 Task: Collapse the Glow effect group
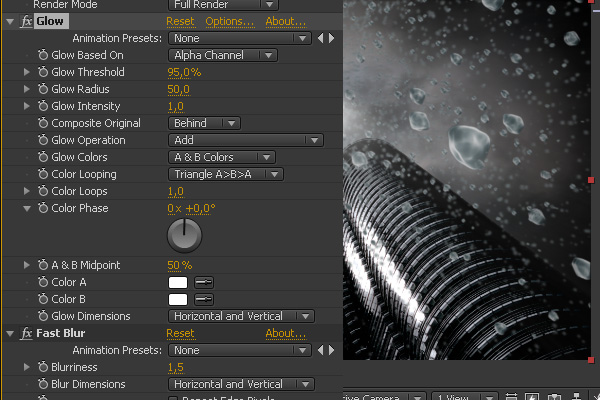pos(10,22)
